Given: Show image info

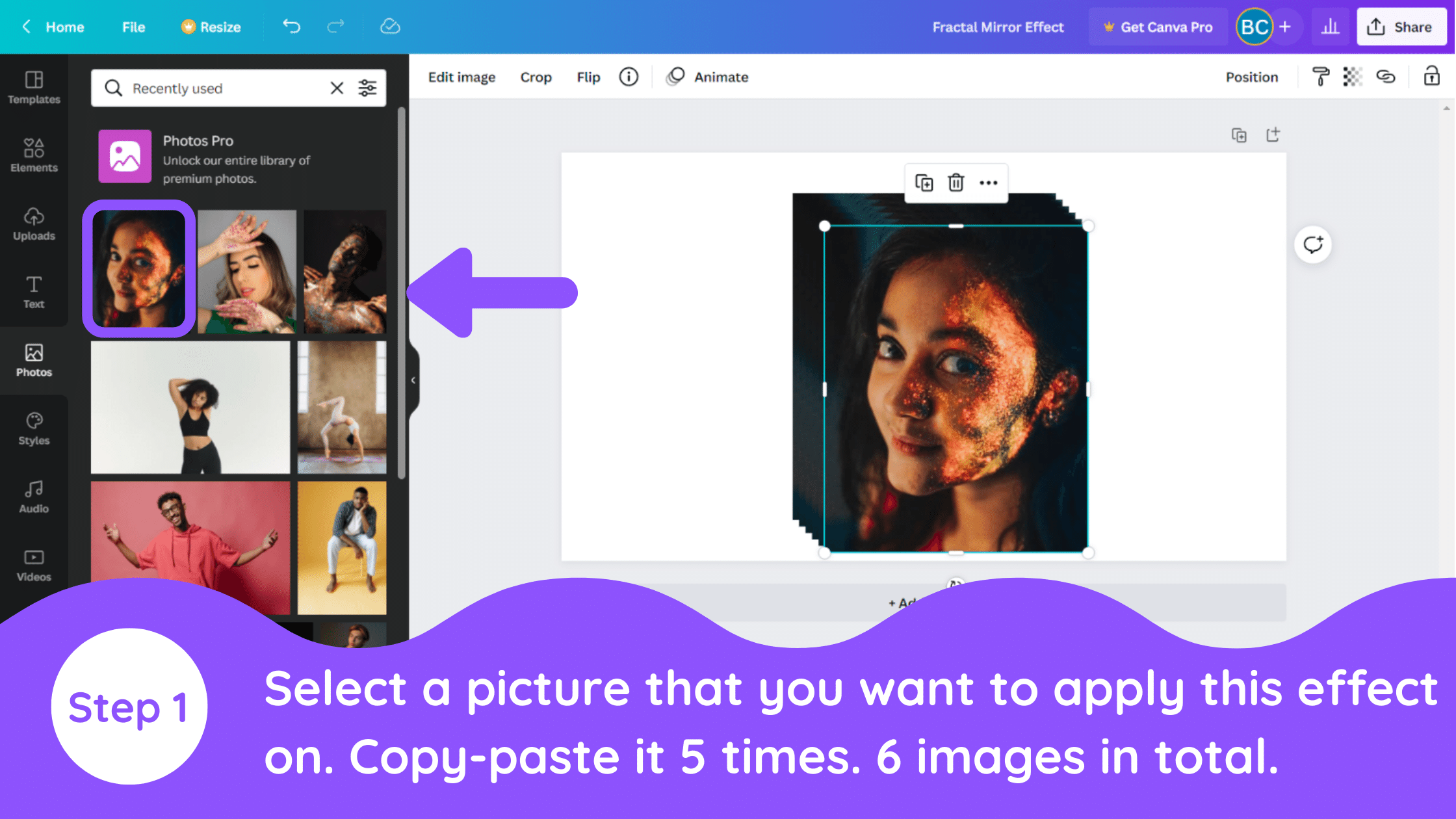Looking at the screenshot, I should point(629,77).
